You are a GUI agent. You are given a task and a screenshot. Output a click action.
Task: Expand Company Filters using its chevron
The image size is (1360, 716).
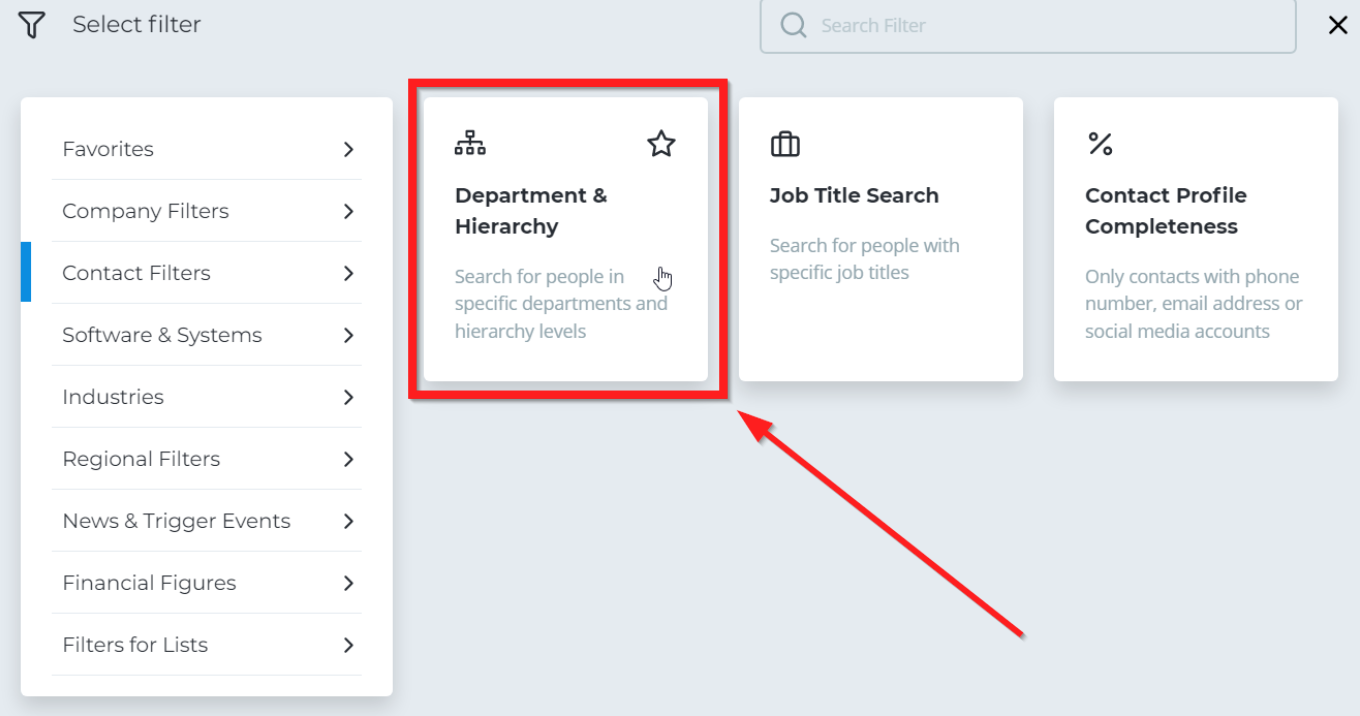(348, 211)
